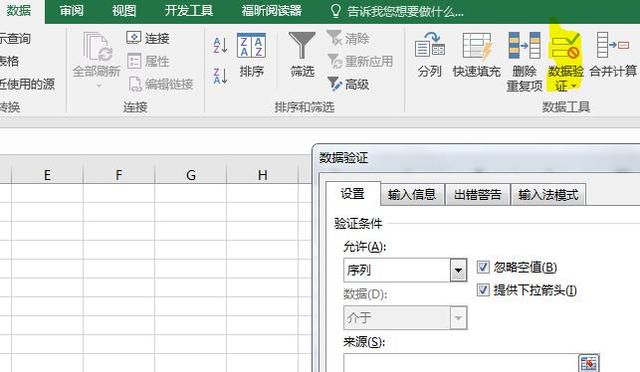Click Flash Fill (快速填充)
640x372 pixels.
coord(477,55)
